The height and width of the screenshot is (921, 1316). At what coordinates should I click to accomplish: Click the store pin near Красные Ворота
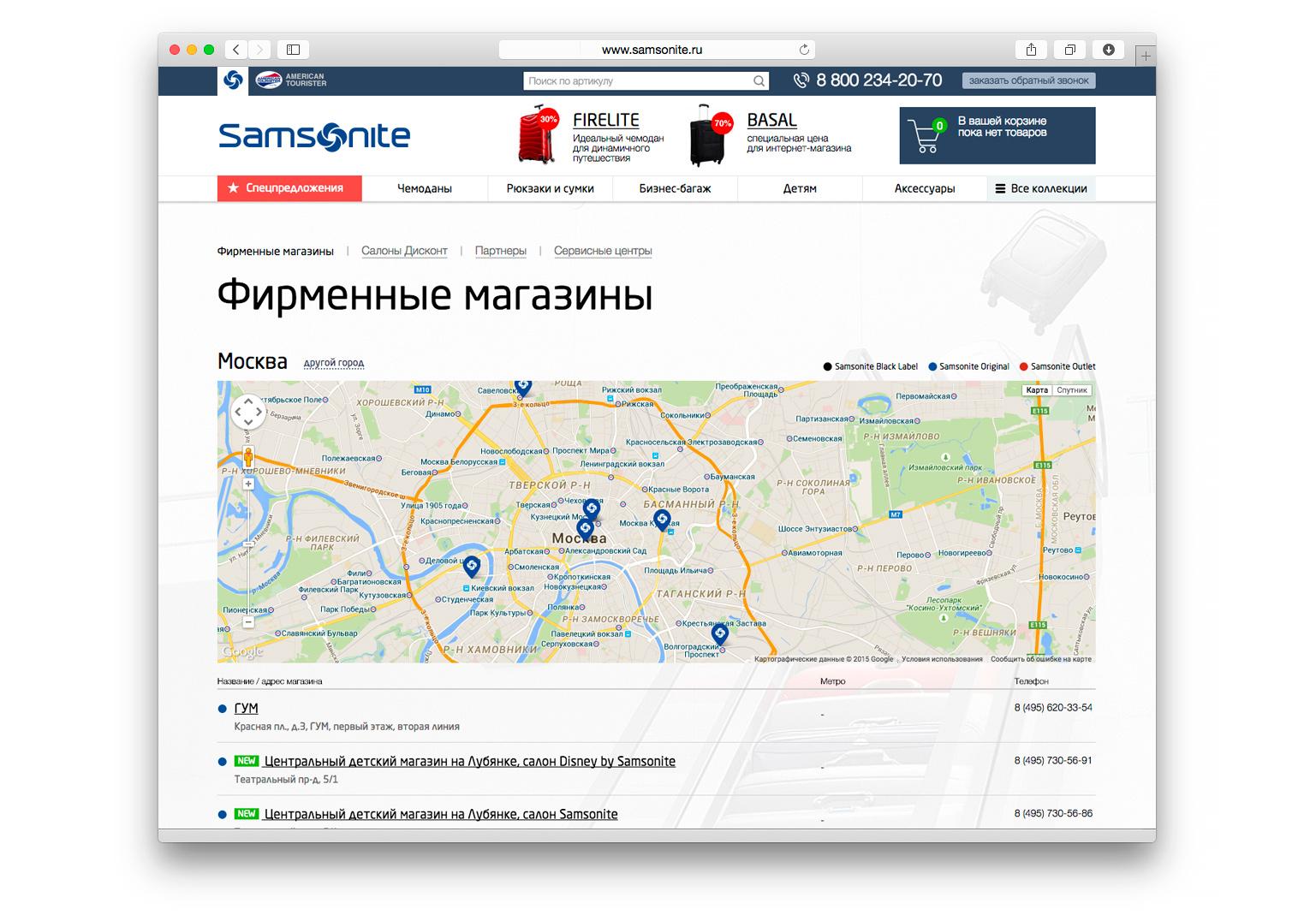pyautogui.click(x=662, y=519)
